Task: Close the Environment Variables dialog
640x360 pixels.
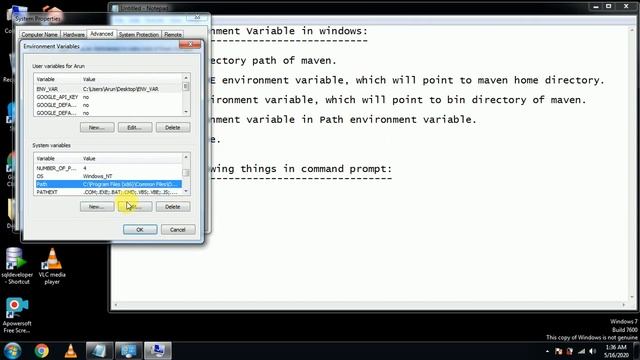Action: pos(190,44)
